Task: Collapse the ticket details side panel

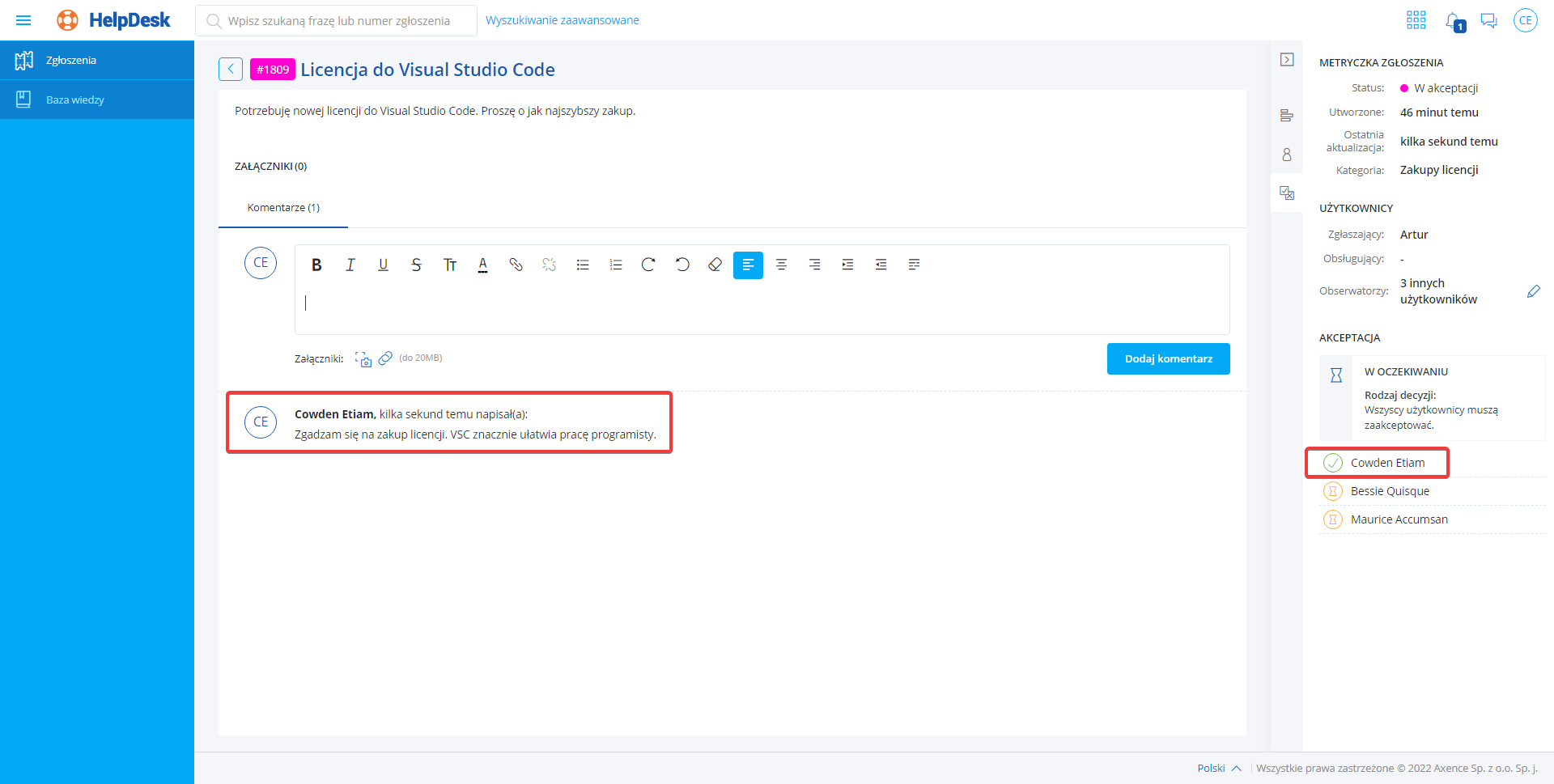Action: [x=1287, y=60]
